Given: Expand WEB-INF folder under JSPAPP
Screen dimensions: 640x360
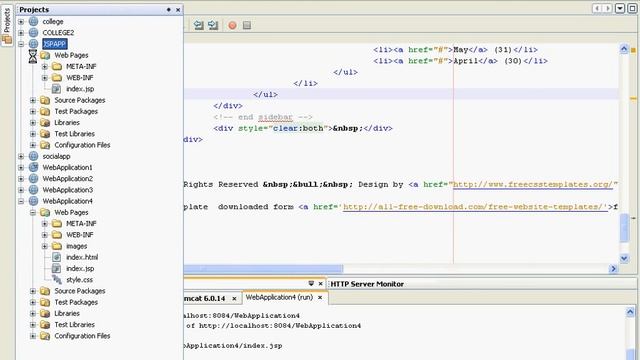Looking at the screenshot, I should [x=45, y=78].
